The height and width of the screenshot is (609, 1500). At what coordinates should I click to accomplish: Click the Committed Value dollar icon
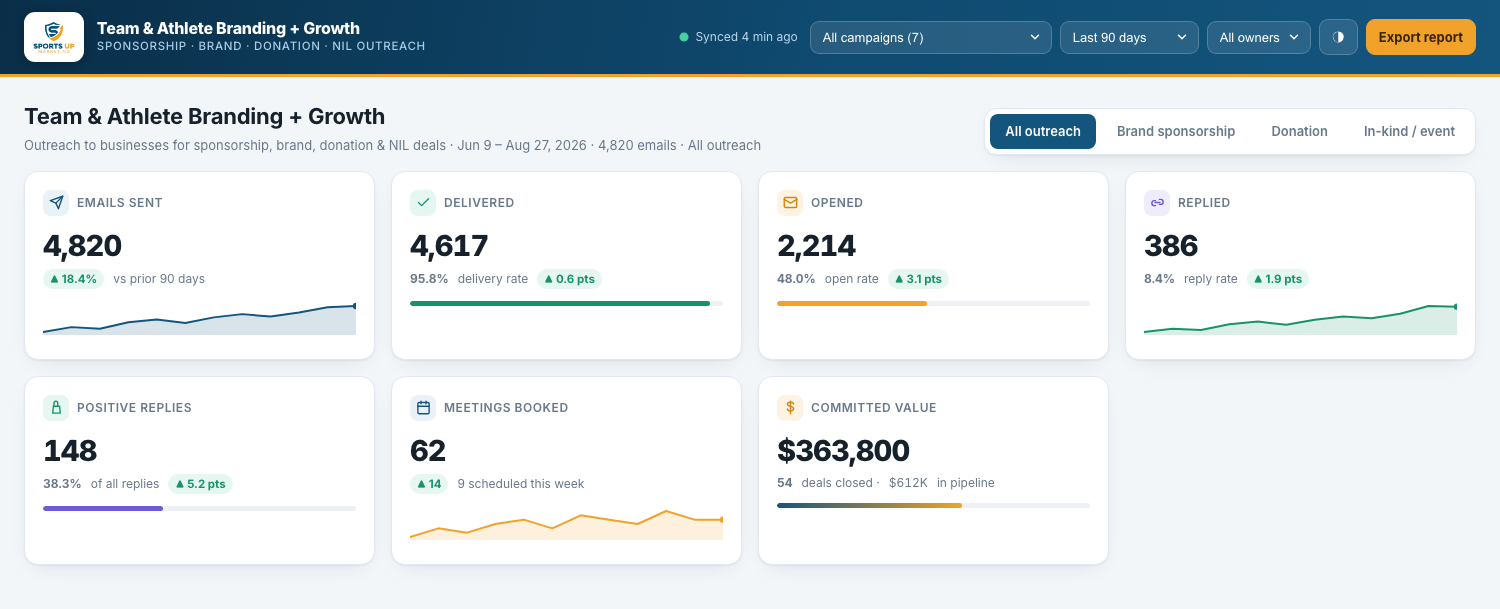[790, 407]
